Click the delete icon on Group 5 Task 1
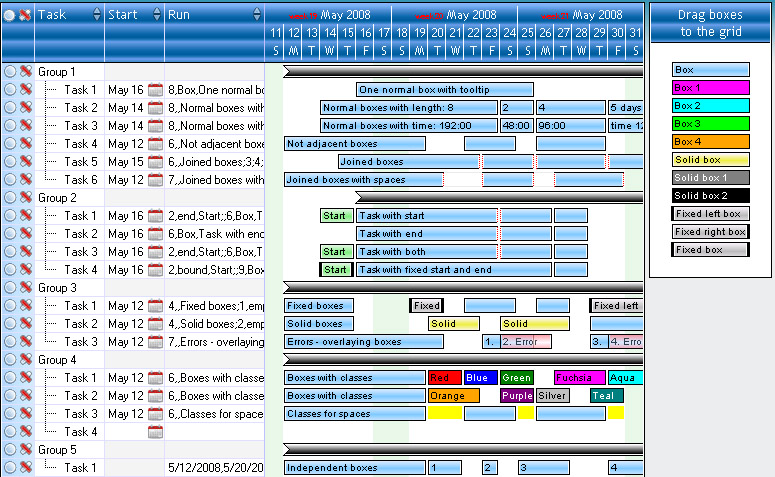The width and height of the screenshot is (775, 477). coord(25,468)
